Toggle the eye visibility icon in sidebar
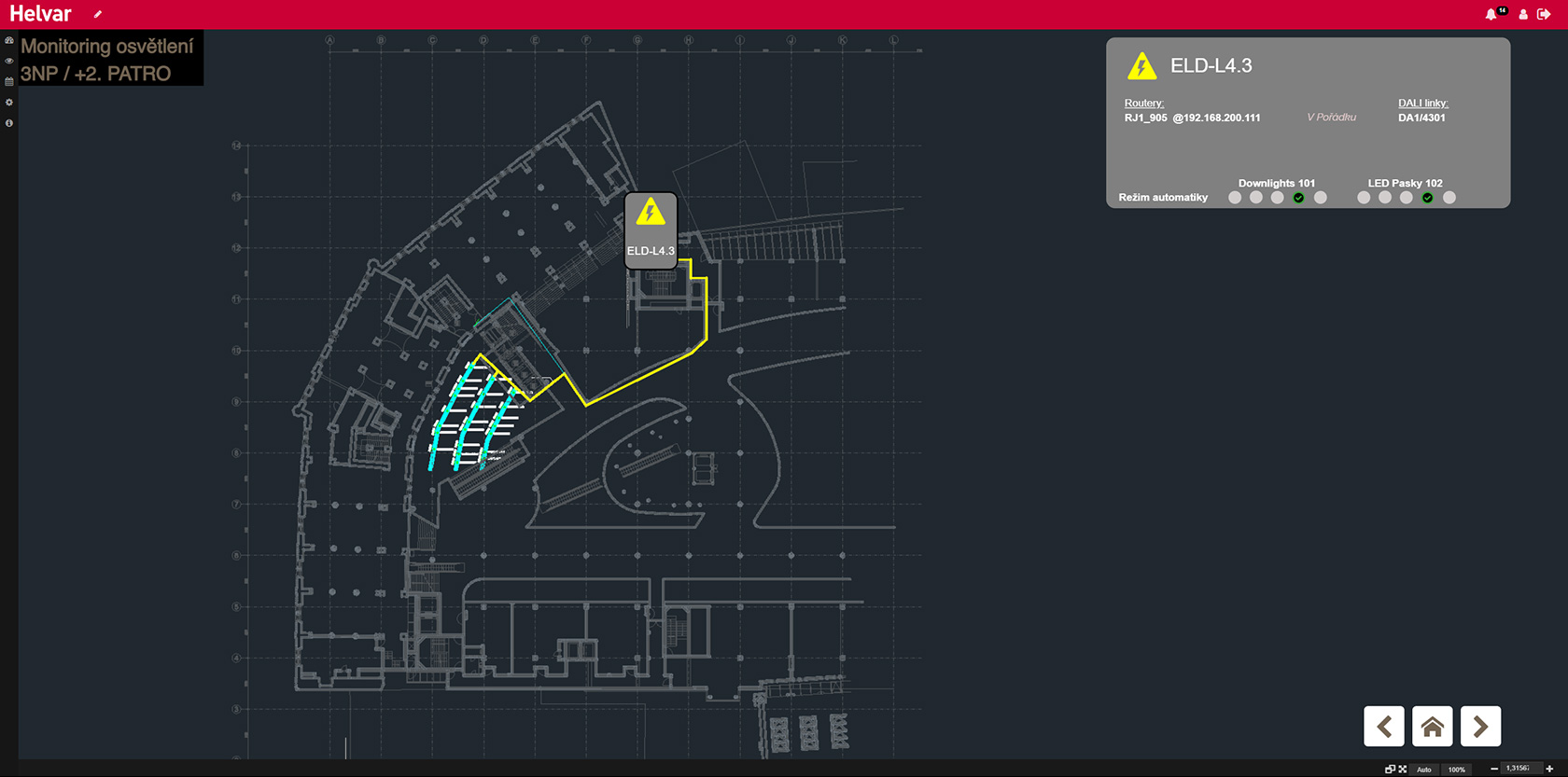The image size is (1568, 777). pos(9,61)
